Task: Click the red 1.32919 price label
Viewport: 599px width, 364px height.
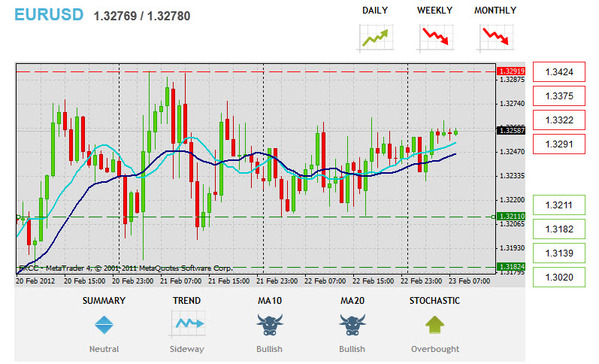Action: [x=511, y=71]
